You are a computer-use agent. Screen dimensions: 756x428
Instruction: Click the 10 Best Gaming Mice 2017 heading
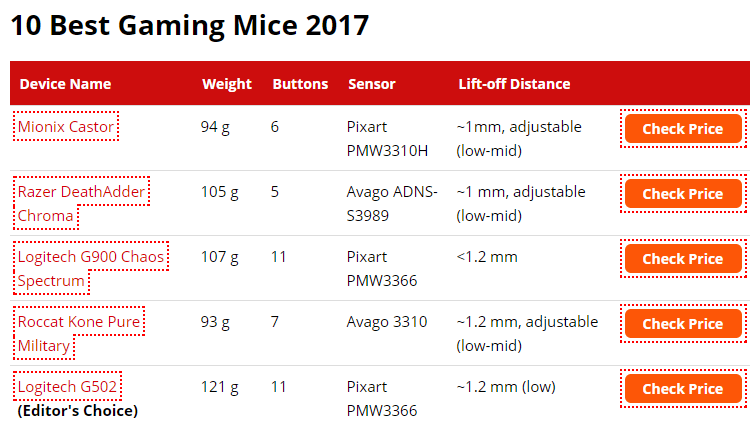tap(190, 26)
